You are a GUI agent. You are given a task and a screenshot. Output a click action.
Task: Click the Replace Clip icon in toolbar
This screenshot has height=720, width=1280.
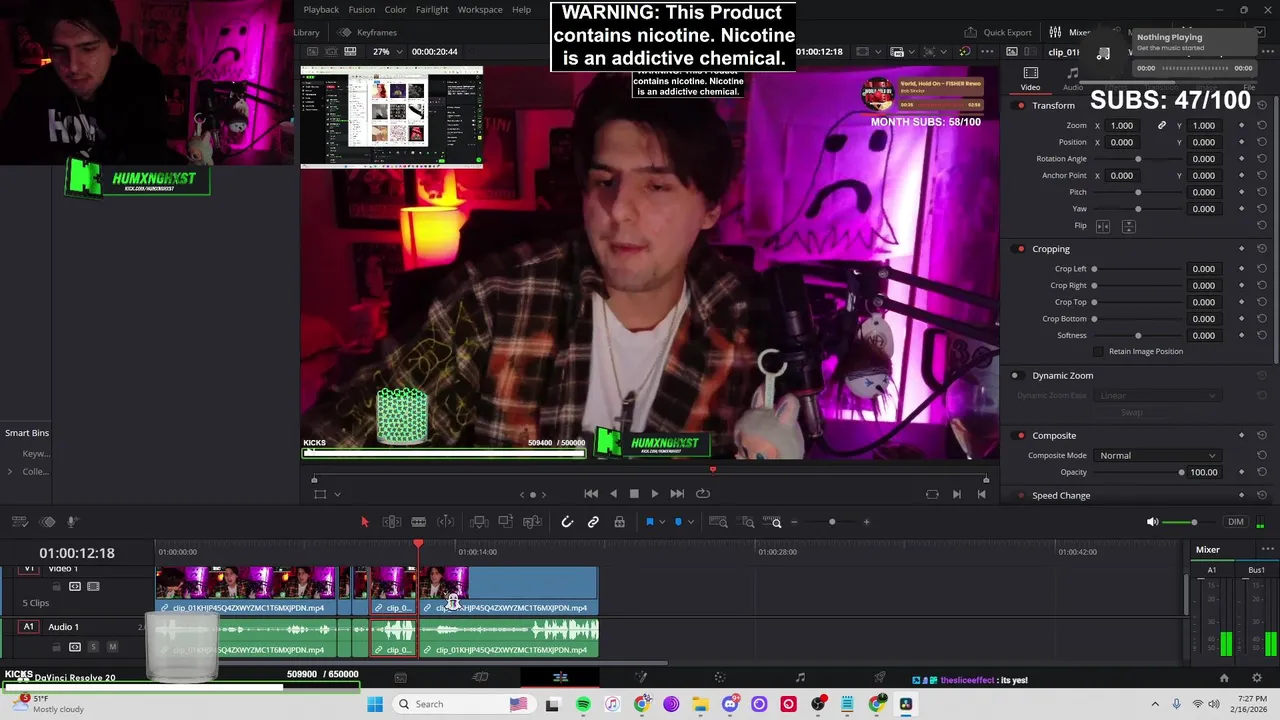(533, 522)
